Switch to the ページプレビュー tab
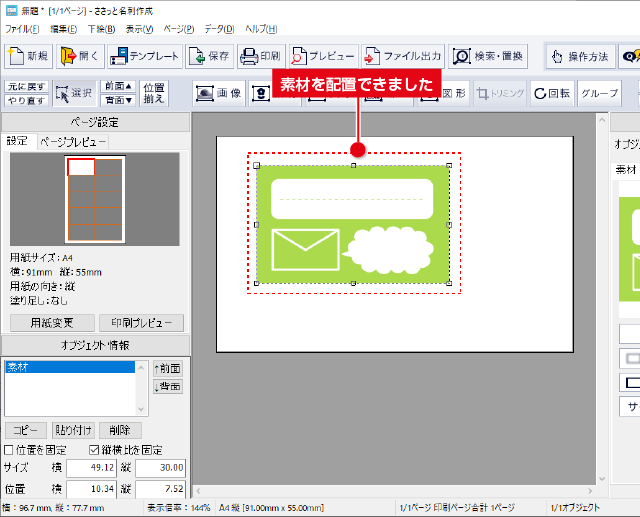The height and width of the screenshot is (517, 640). tap(71, 142)
